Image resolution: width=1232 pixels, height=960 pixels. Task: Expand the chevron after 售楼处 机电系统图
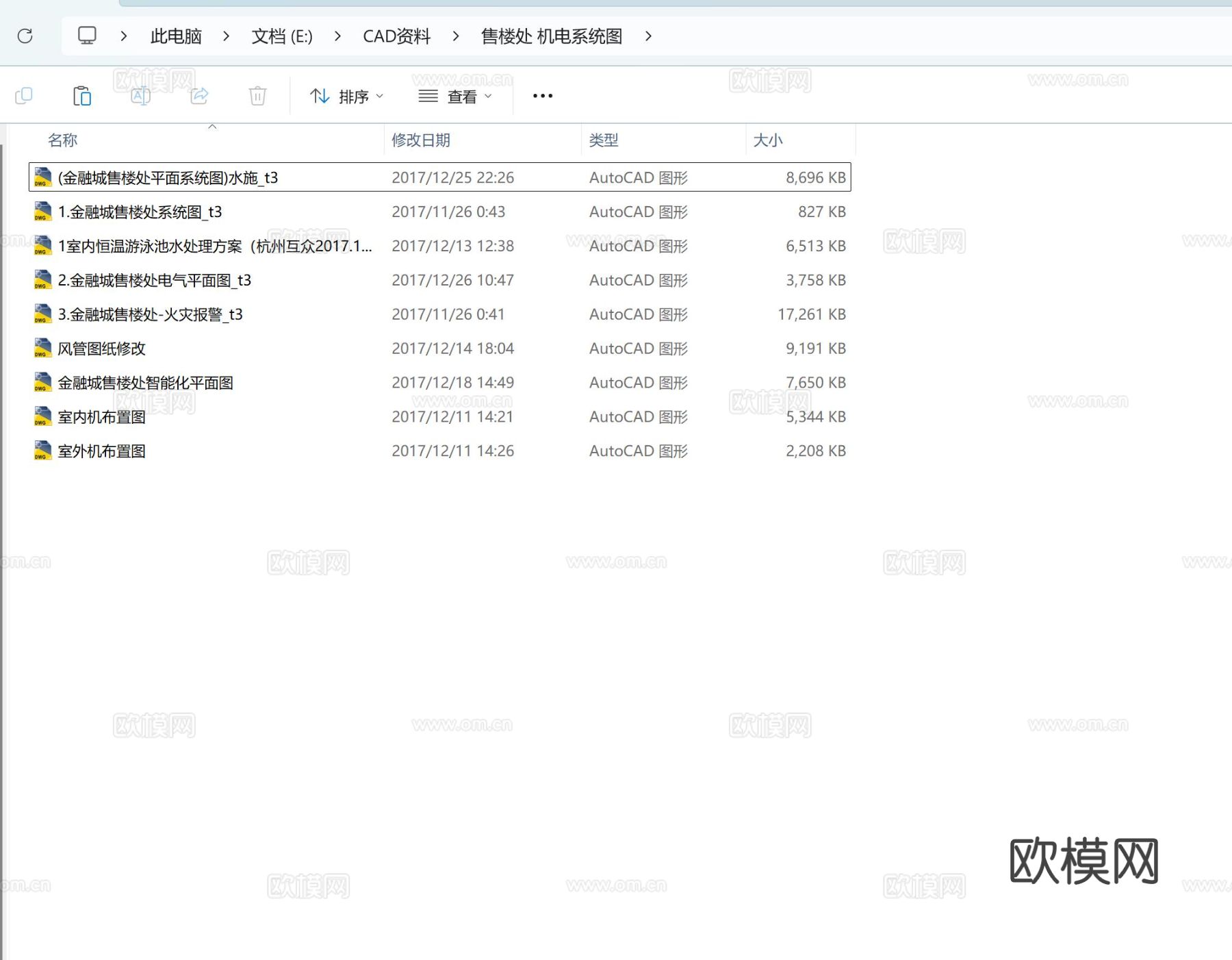pyautogui.click(x=648, y=36)
